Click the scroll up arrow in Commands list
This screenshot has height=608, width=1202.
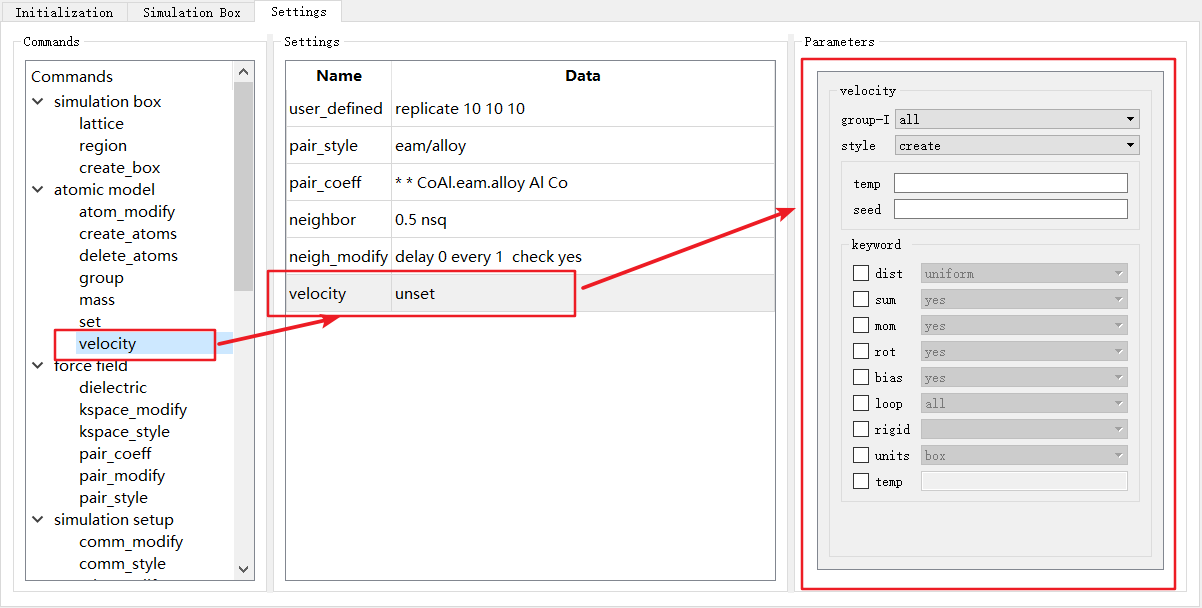click(x=243, y=72)
